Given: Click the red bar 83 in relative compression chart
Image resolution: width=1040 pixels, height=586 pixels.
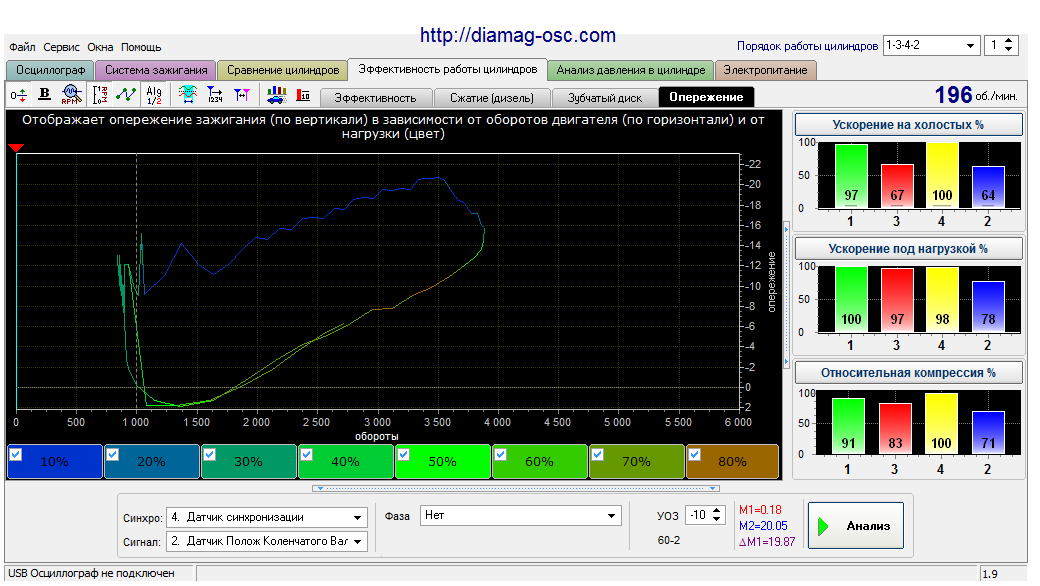Looking at the screenshot, I should [x=895, y=428].
